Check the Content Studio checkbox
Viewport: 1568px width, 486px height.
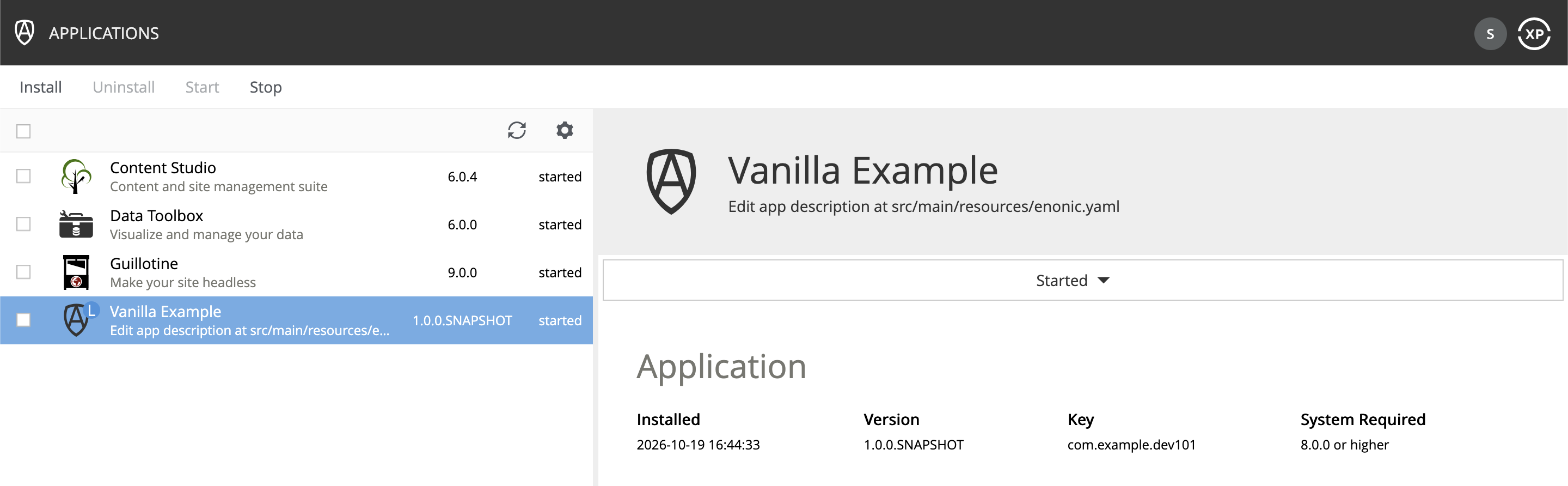pos(24,176)
